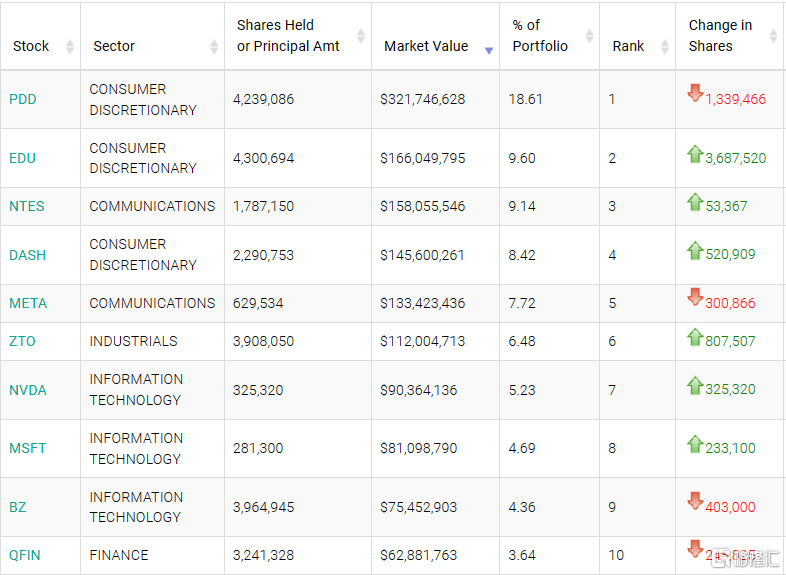The image size is (786, 575).
Task: Click the sort arrows in Sector column
Action: coord(214,47)
